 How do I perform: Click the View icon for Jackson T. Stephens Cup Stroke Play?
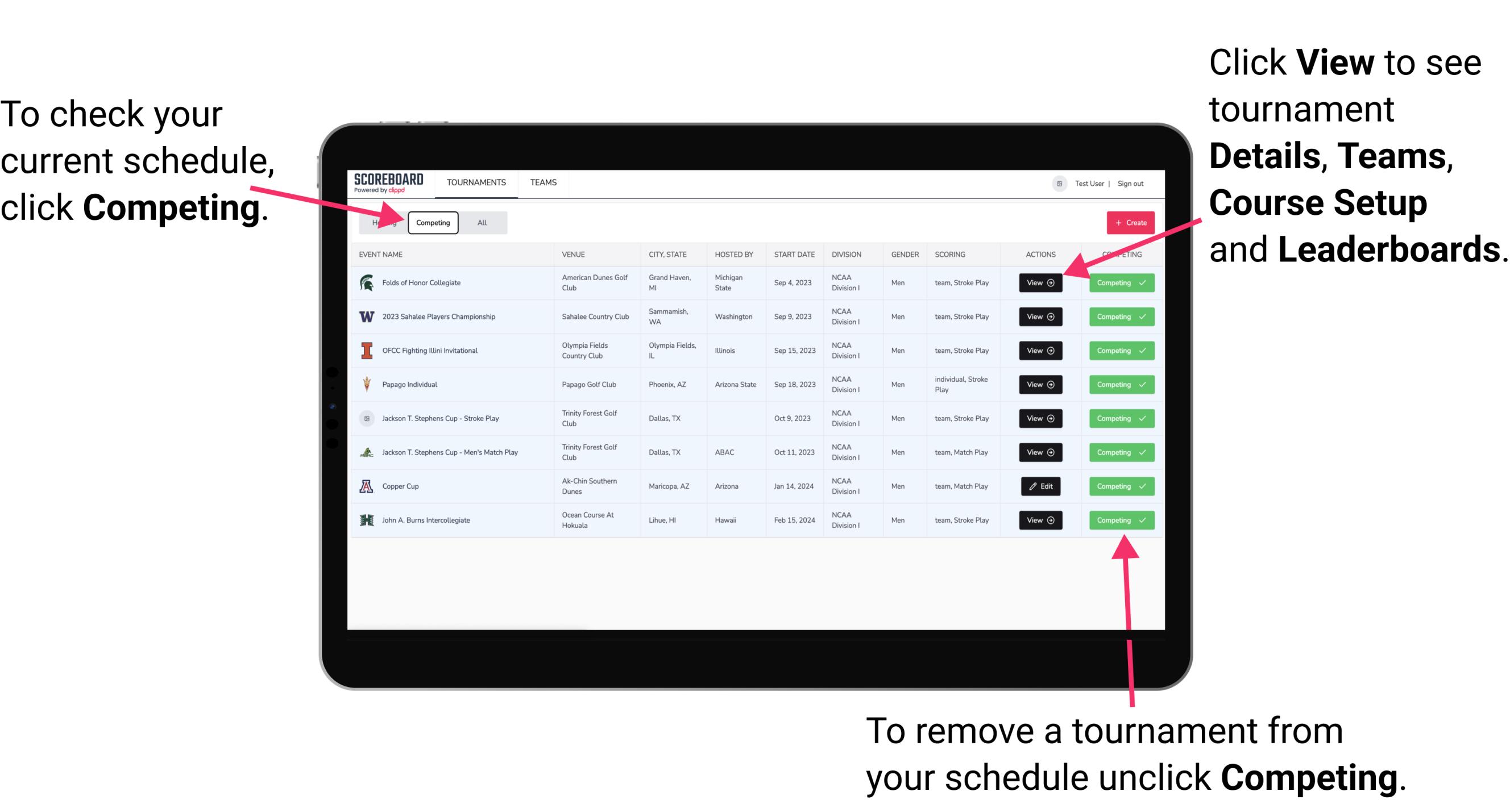pyautogui.click(x=1040, y=418)
